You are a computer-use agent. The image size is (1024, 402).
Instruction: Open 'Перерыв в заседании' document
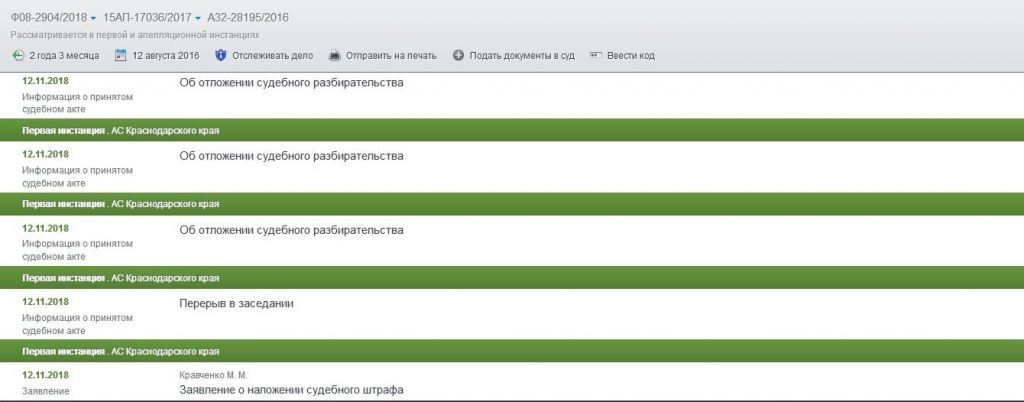[236, 303]
